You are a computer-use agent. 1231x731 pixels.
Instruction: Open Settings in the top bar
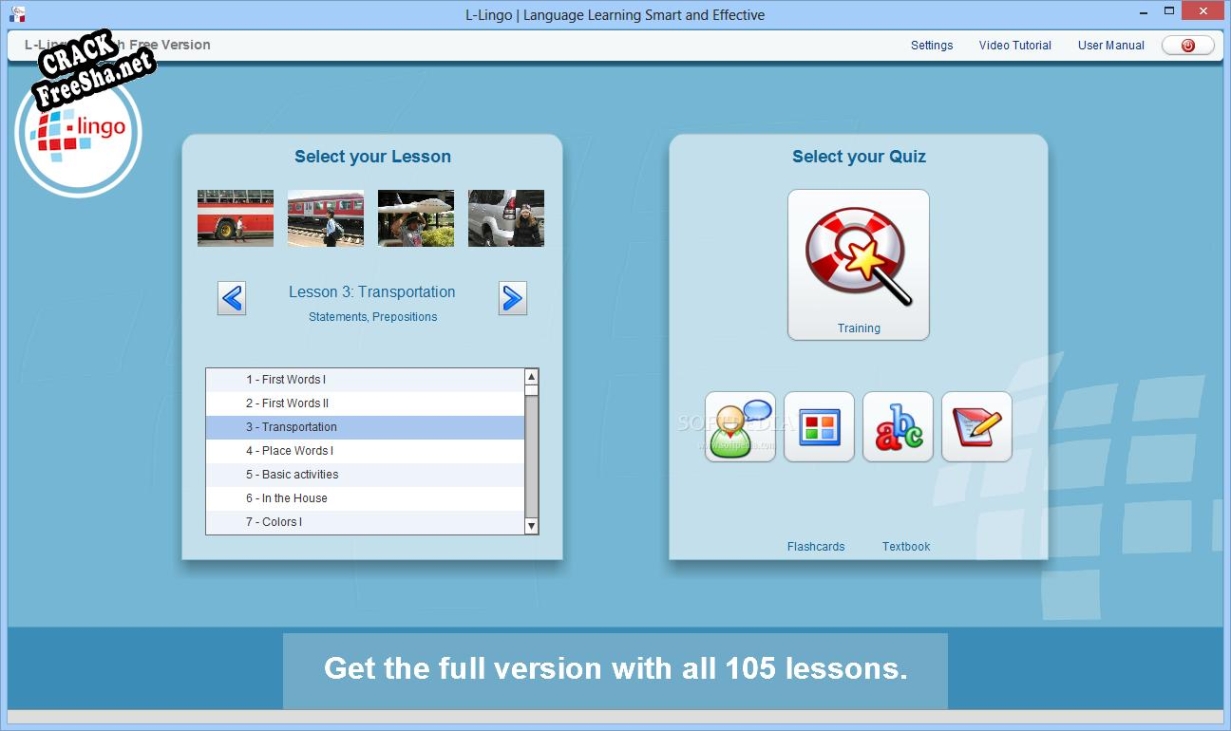(x=931, y=45)
